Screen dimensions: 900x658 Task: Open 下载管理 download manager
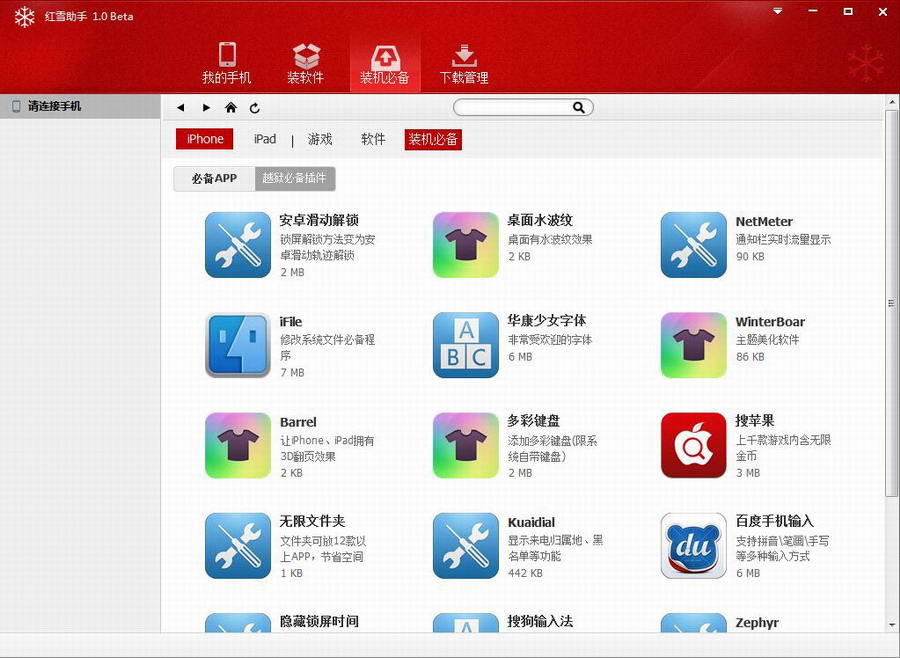coord(464,63)
